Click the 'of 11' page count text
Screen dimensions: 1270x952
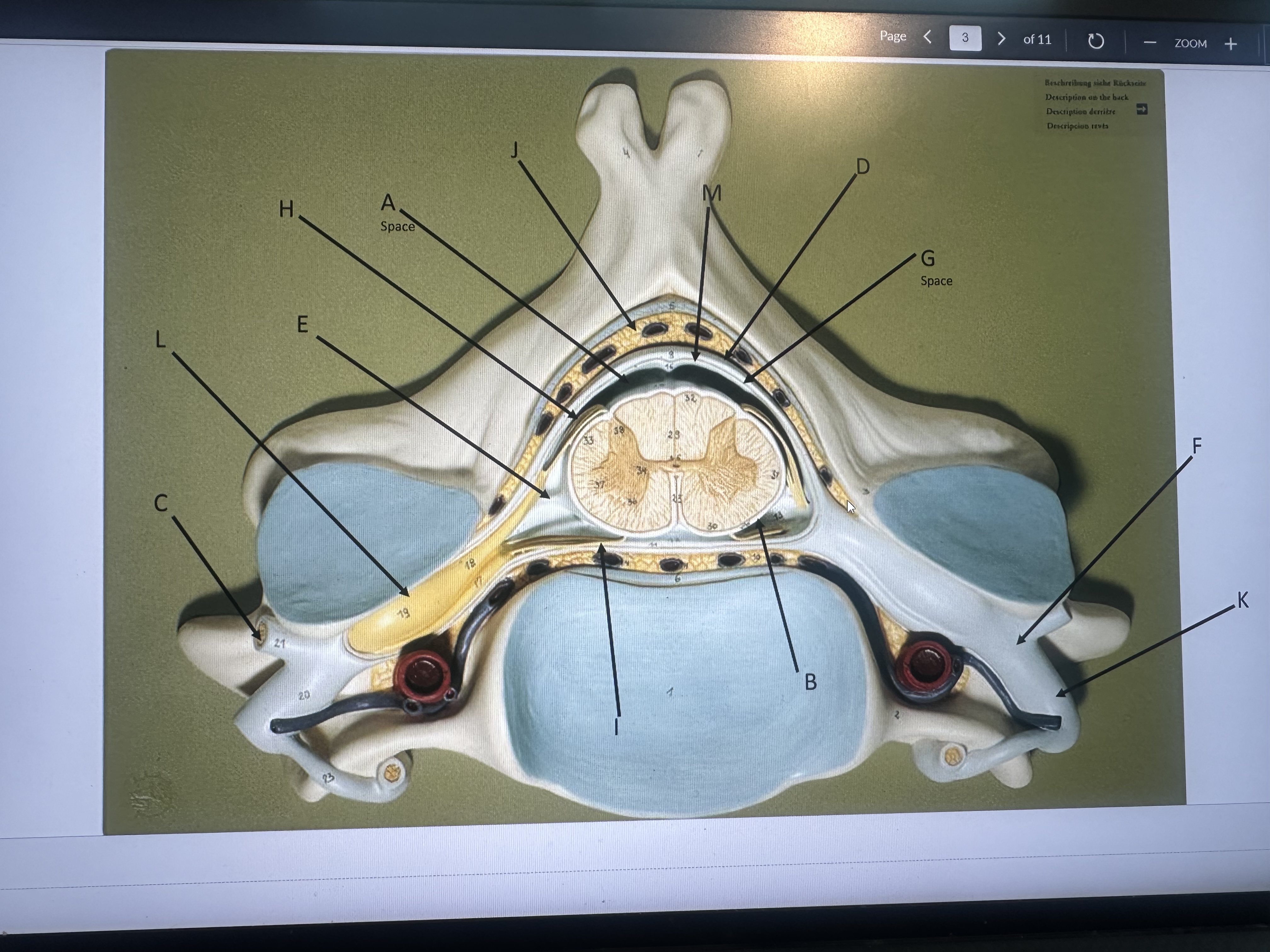[1037, 40]
